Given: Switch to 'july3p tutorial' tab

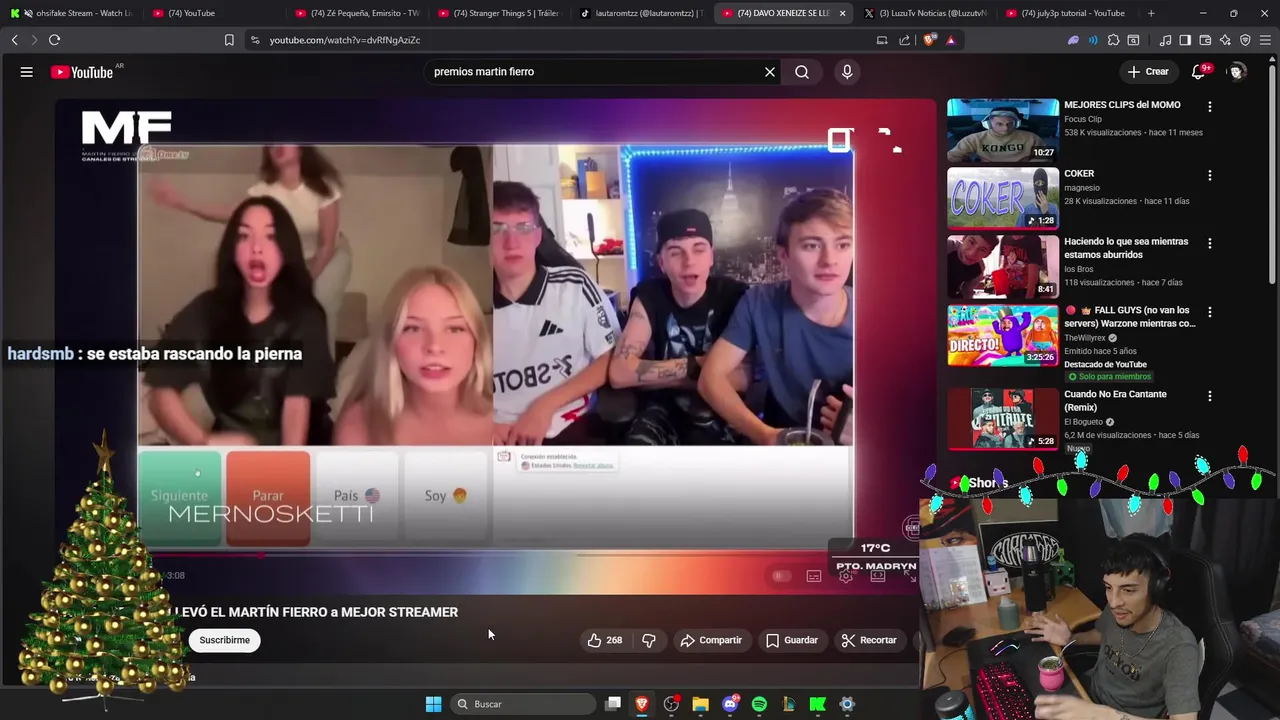Looking at the screenshot, I should 1068,13.
